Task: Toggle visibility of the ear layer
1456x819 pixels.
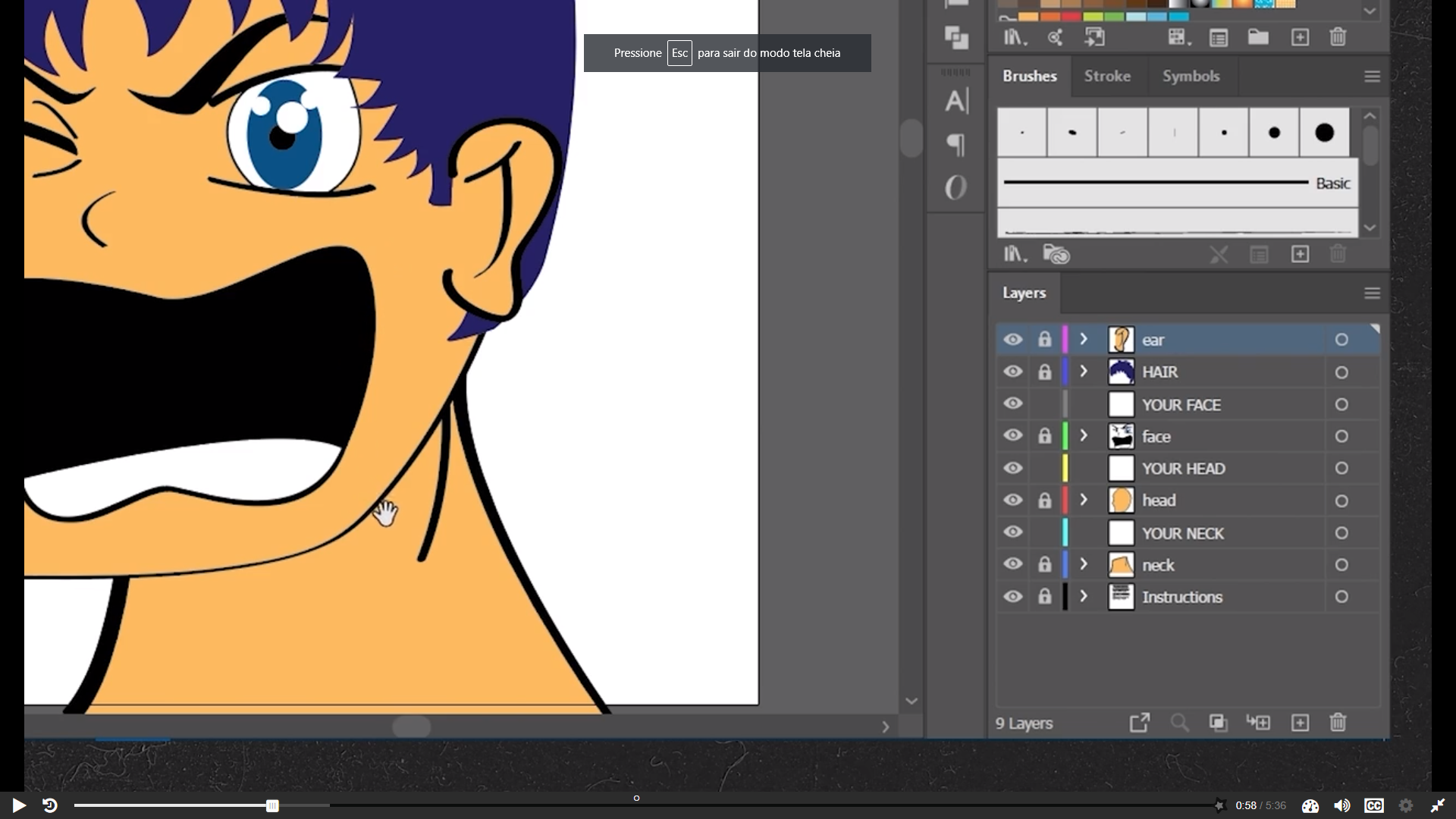Action: click(1012, 340)
